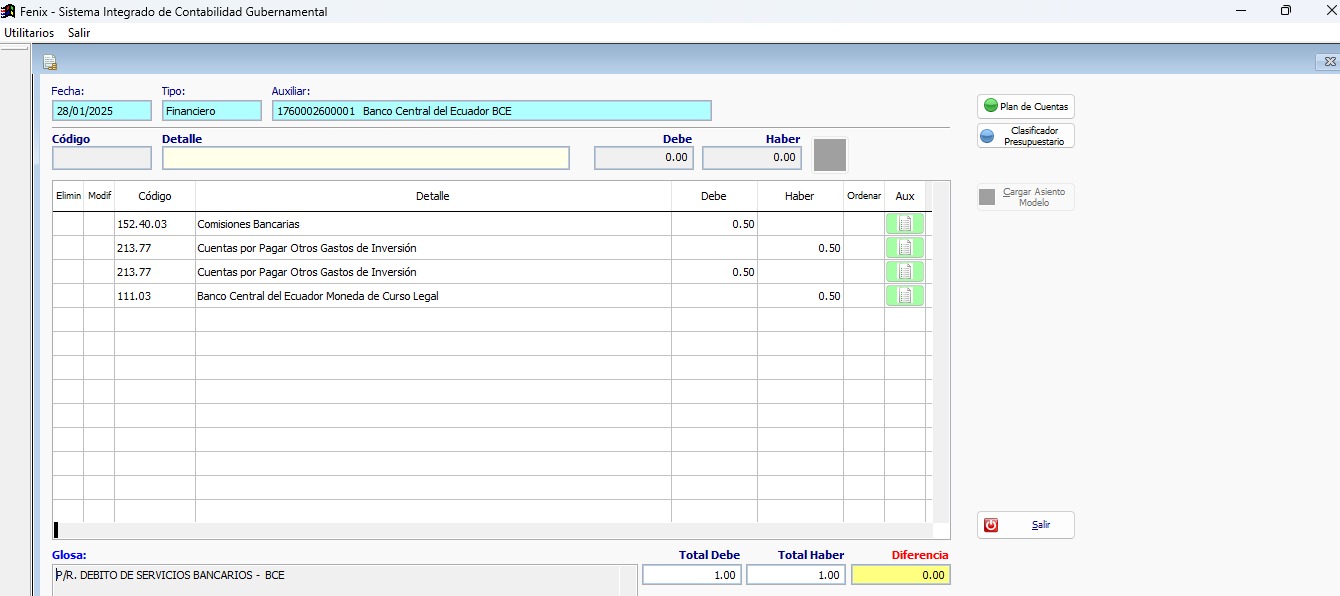
Task: Click Aux icon for second Cuentas por Pagar row
Action: click(x=904, y=272)
